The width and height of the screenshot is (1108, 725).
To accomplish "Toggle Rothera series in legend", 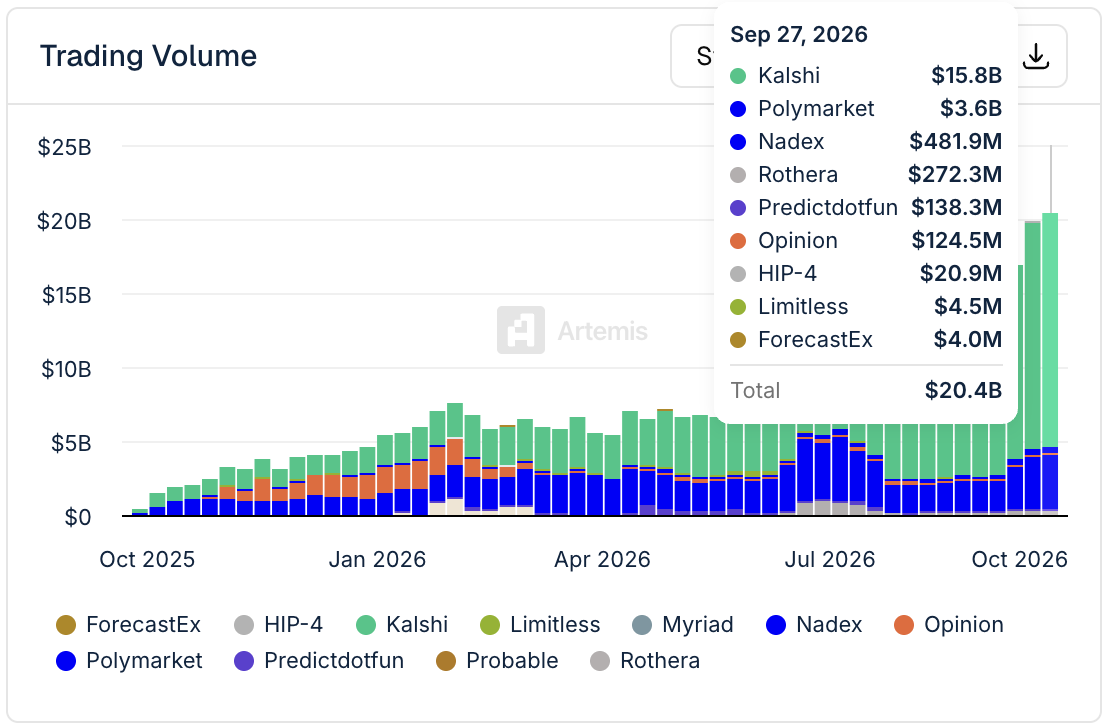I will (x=645, y=661).
